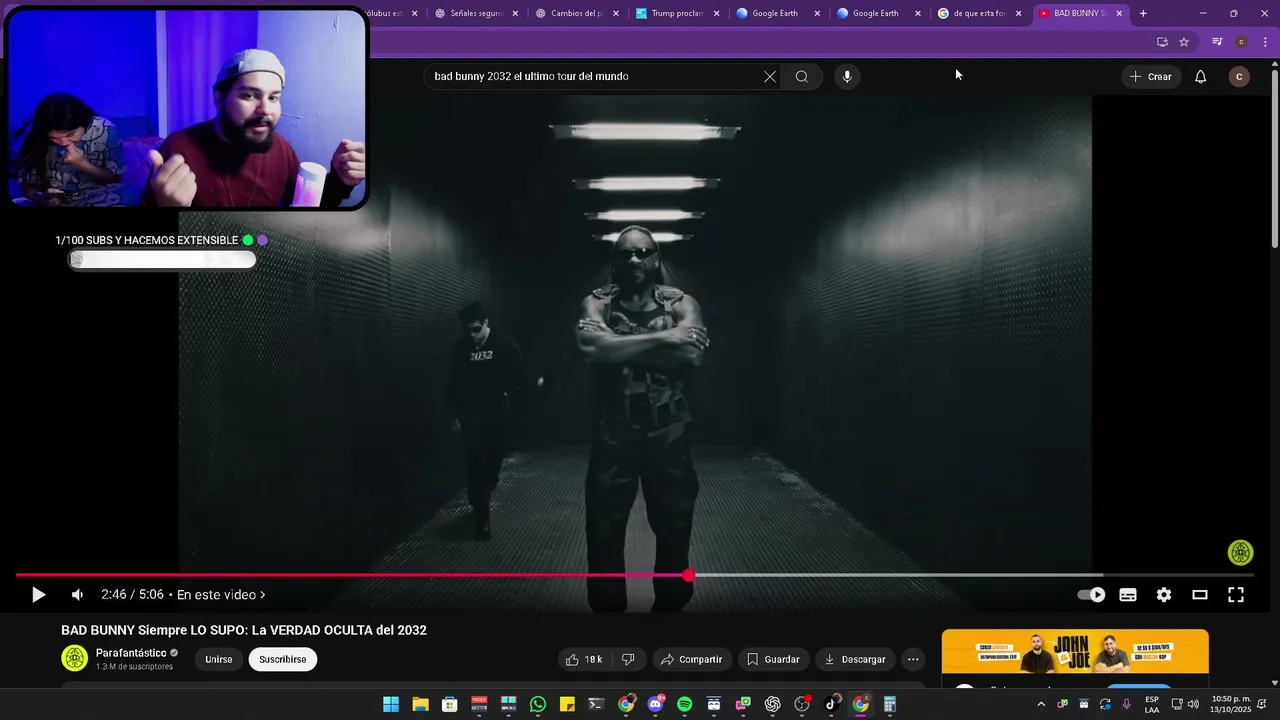Dislike the video
Screen dimensions: 1280x720
(x=628, y=660)
